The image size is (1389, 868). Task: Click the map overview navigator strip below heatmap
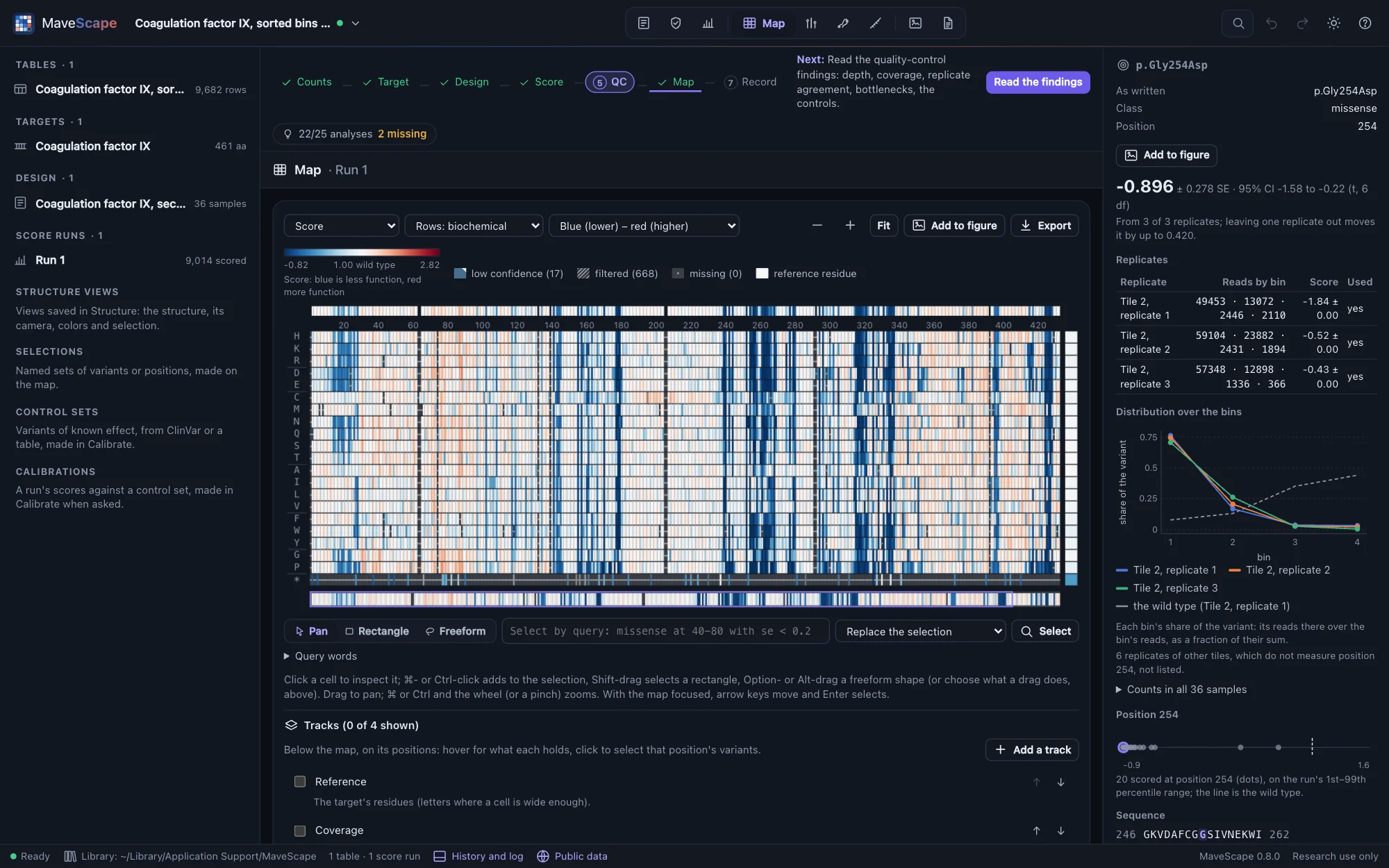click(685, 599)
